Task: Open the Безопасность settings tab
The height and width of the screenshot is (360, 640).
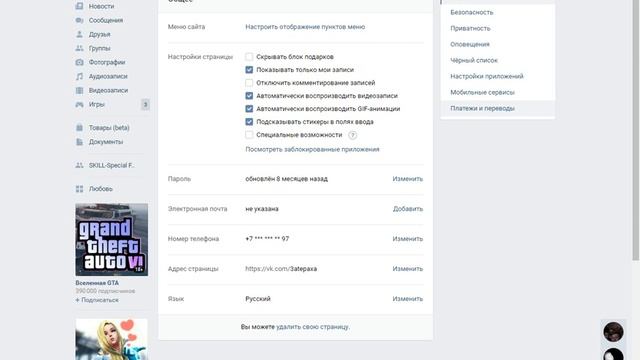Action: 498,12
